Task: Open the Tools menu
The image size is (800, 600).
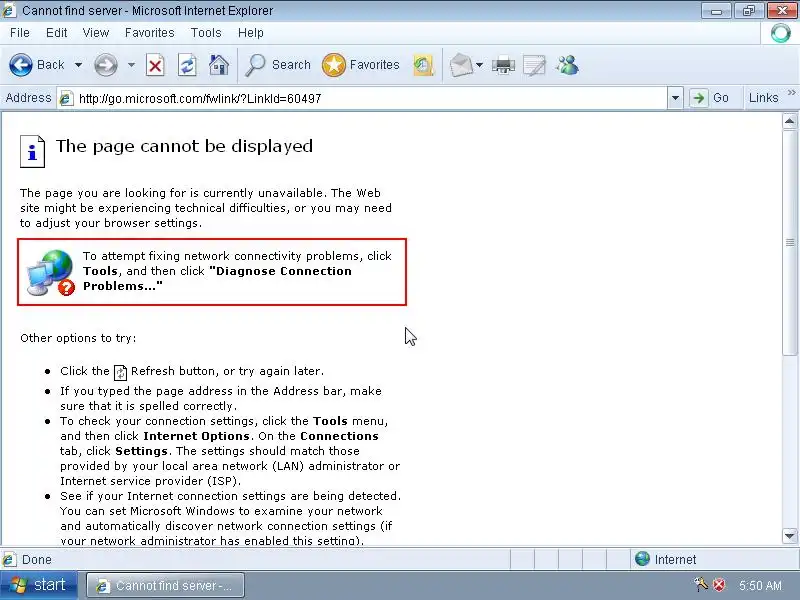Action: click(206, 33)
